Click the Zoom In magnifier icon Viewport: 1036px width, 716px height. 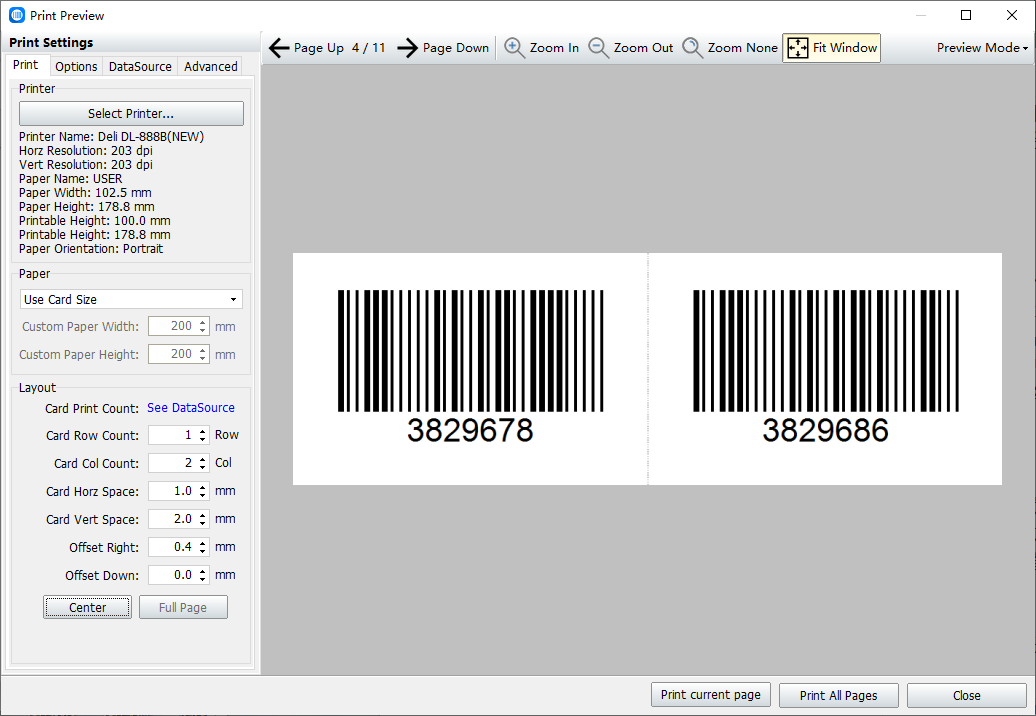tap(514, 48)
